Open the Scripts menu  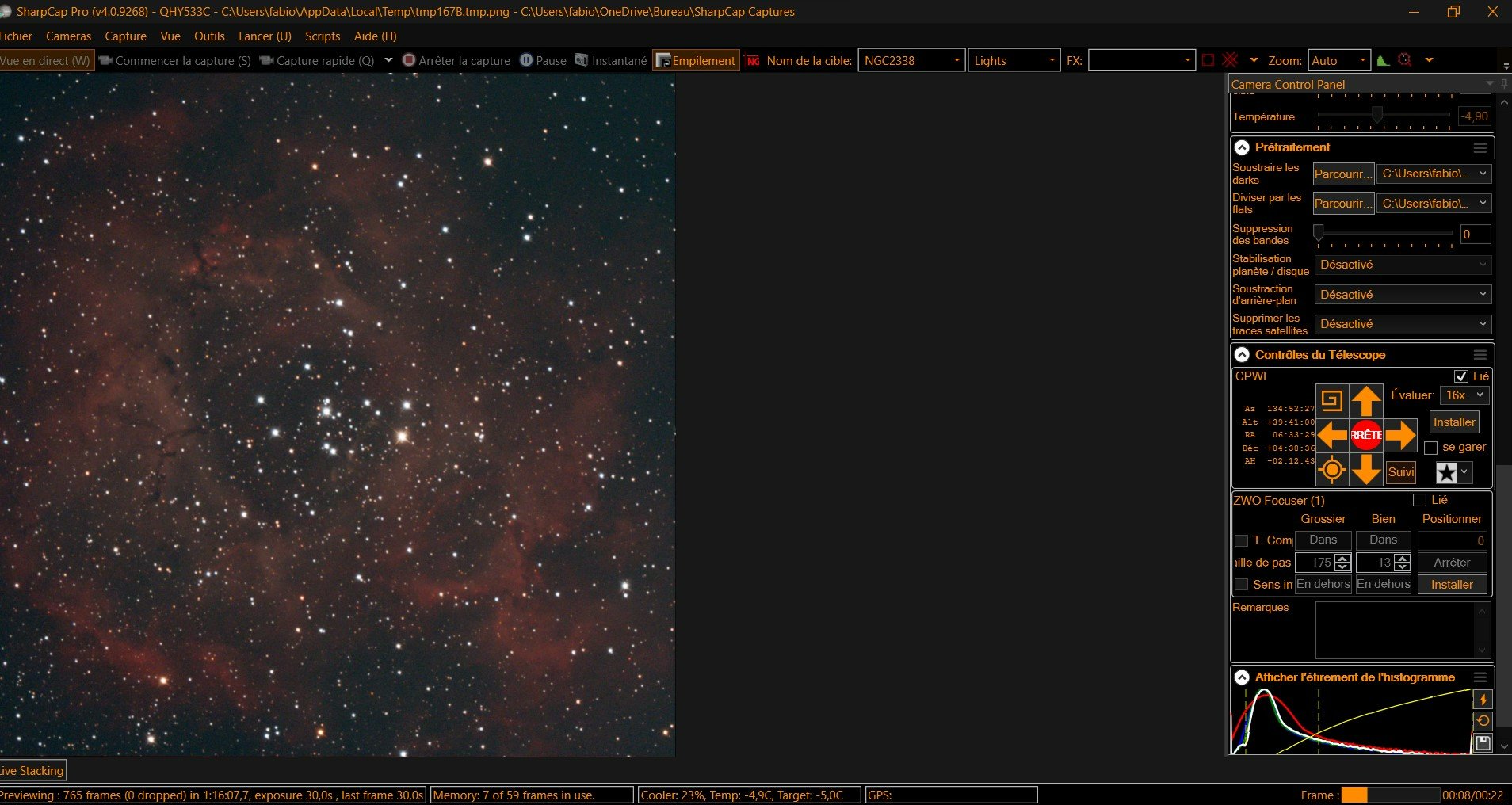(323, 36)
